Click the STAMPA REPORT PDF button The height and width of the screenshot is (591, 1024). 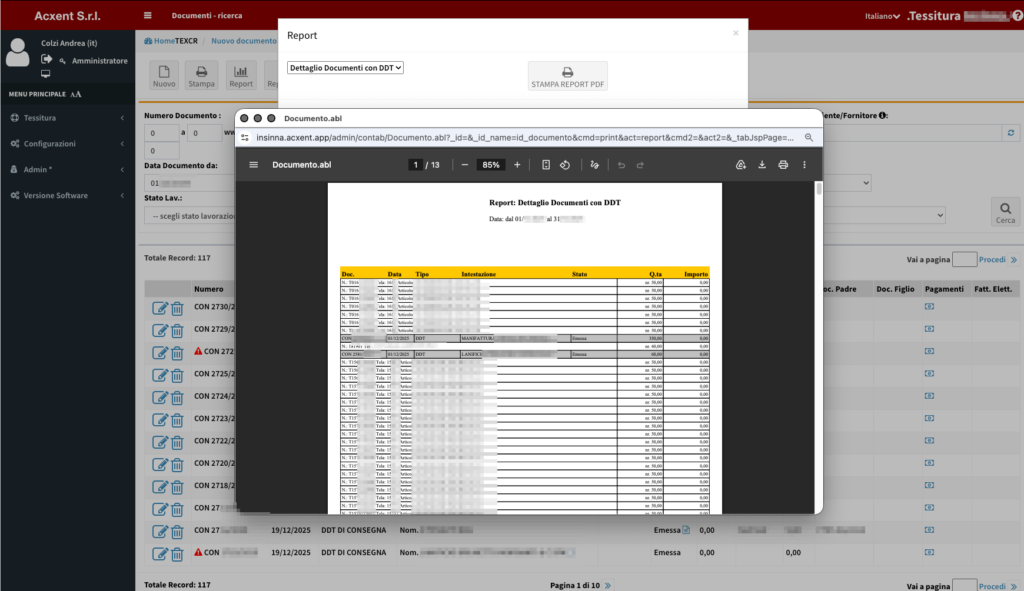click(567, 77)
